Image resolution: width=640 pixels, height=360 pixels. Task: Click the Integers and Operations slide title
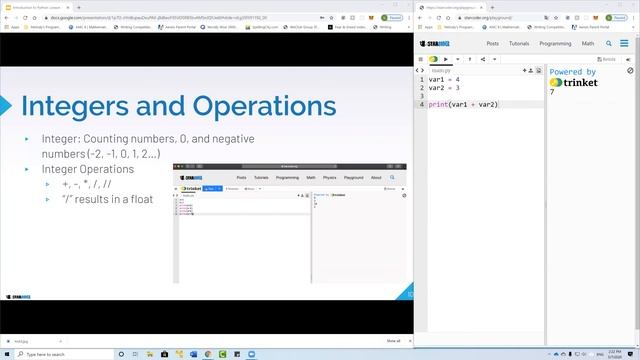coord(178,106)
